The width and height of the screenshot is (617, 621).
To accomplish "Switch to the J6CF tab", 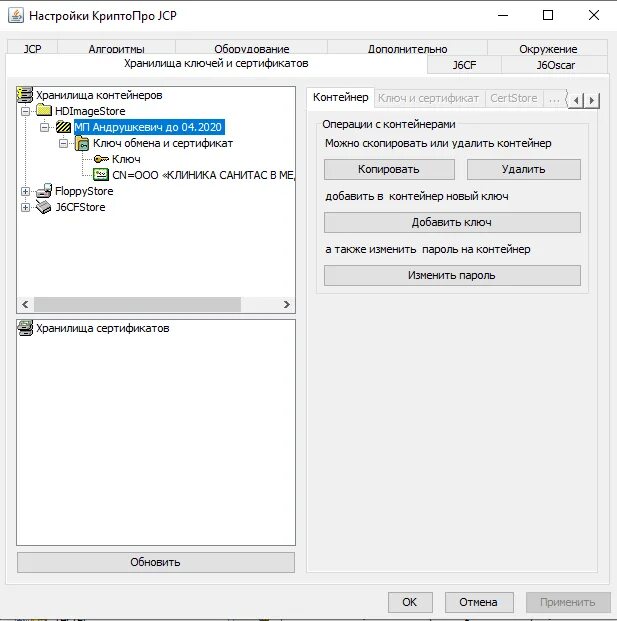I will tap(464, 65).
